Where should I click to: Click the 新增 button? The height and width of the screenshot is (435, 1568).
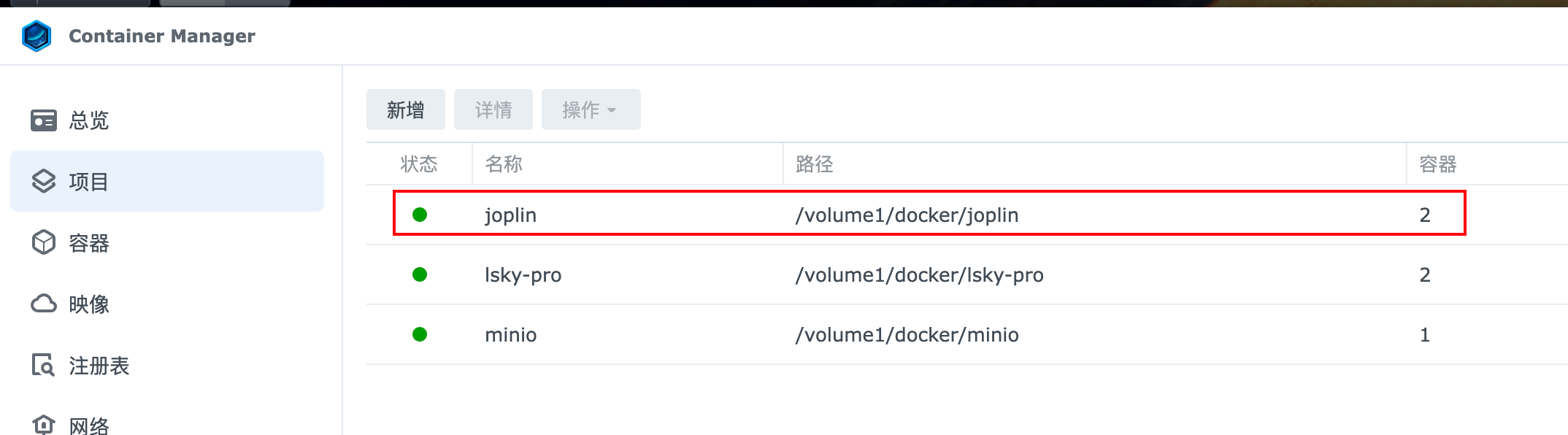click(x=406, y=109)
